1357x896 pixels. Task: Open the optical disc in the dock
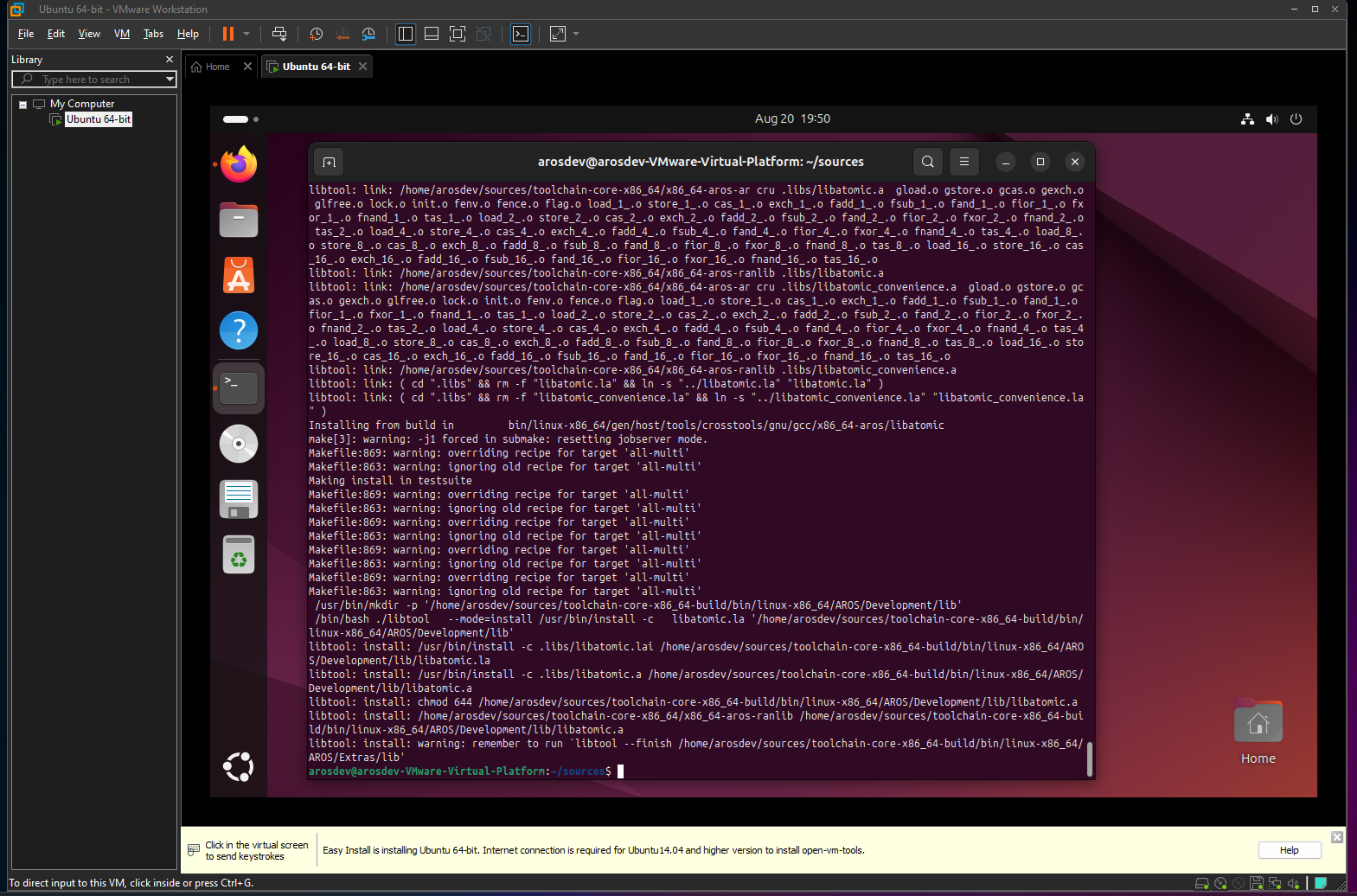pyautogui.click(x=239, y=444)
